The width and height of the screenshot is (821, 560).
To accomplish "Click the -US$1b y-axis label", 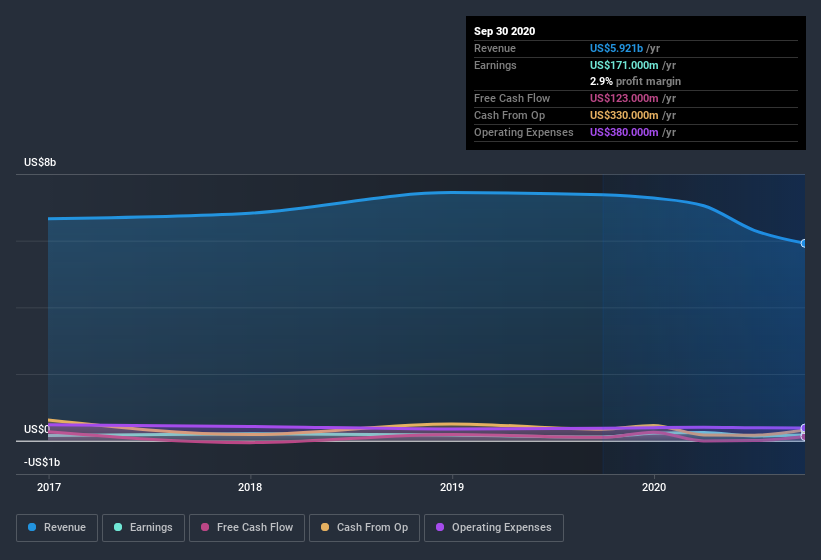I will point(42,462).
